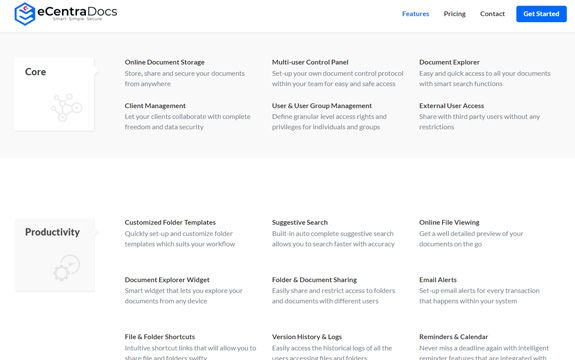The image size is (575, 360).
Task: Click the Email Alerts heading
Action: (x=438, y=280)
